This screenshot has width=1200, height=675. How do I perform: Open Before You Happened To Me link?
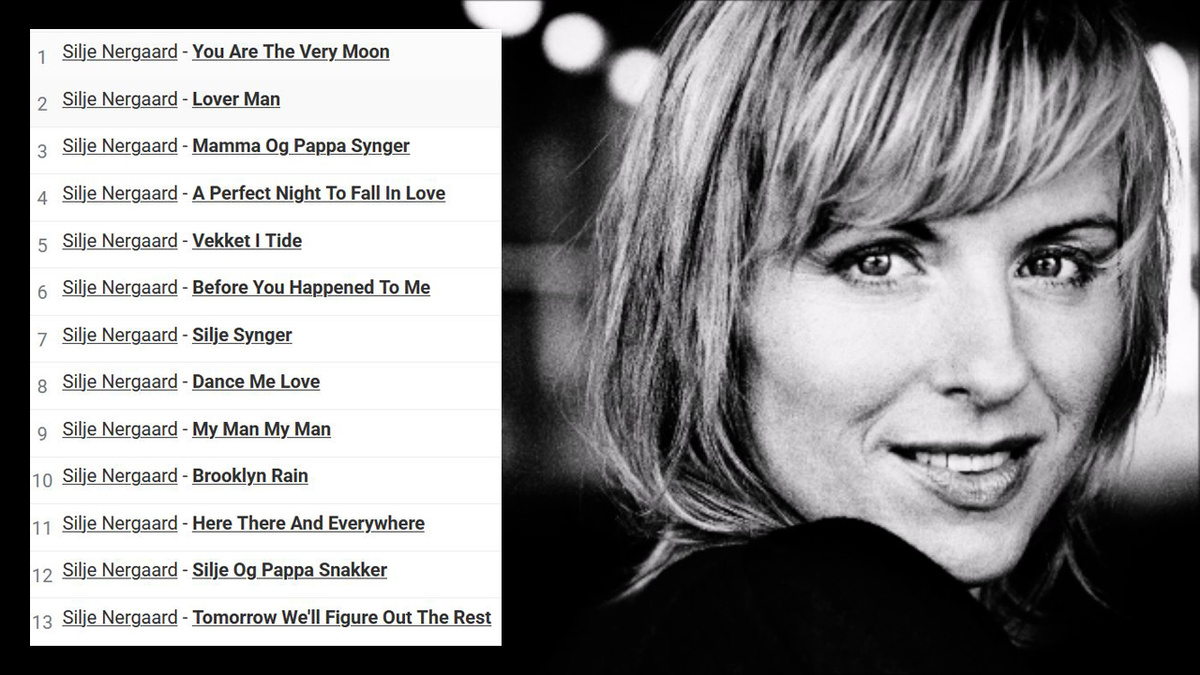coord(311,287)
